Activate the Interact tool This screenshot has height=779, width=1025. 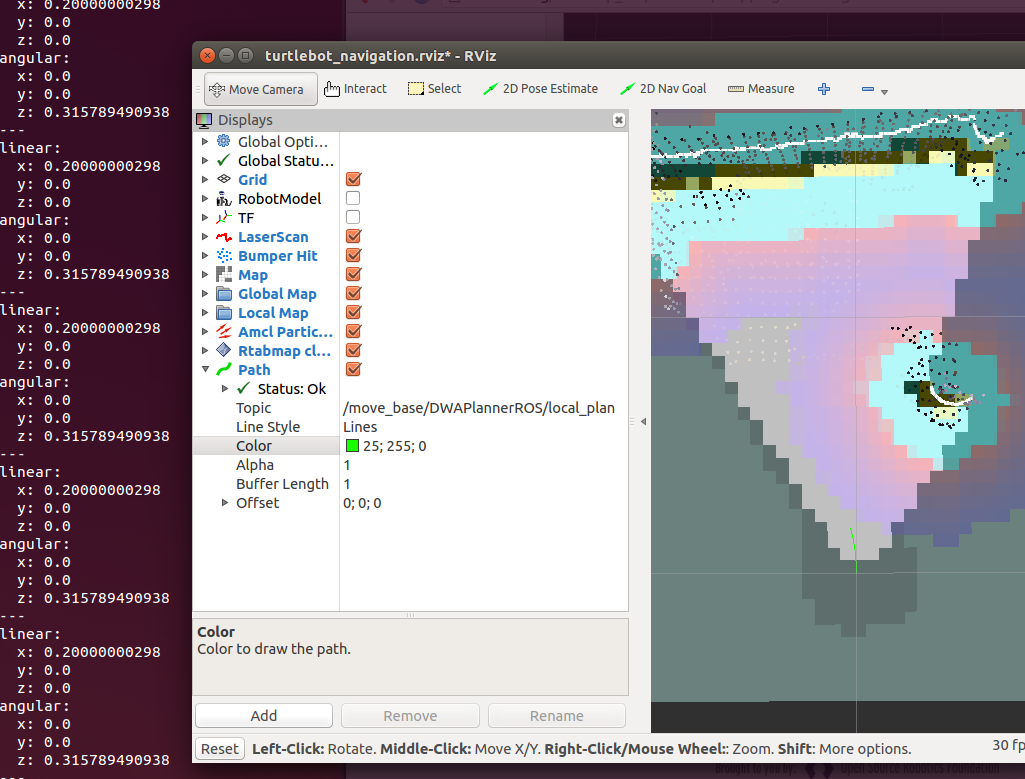(356, 89)
